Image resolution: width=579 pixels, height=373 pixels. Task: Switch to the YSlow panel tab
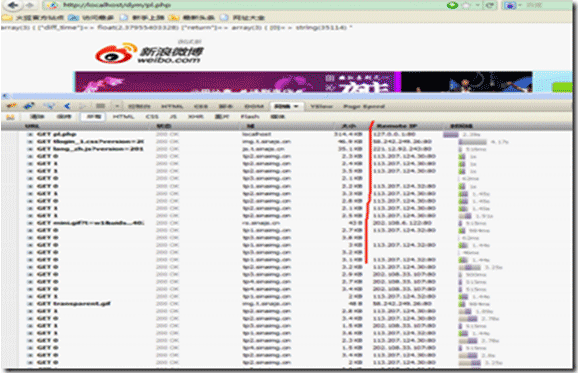coord(321,106)
